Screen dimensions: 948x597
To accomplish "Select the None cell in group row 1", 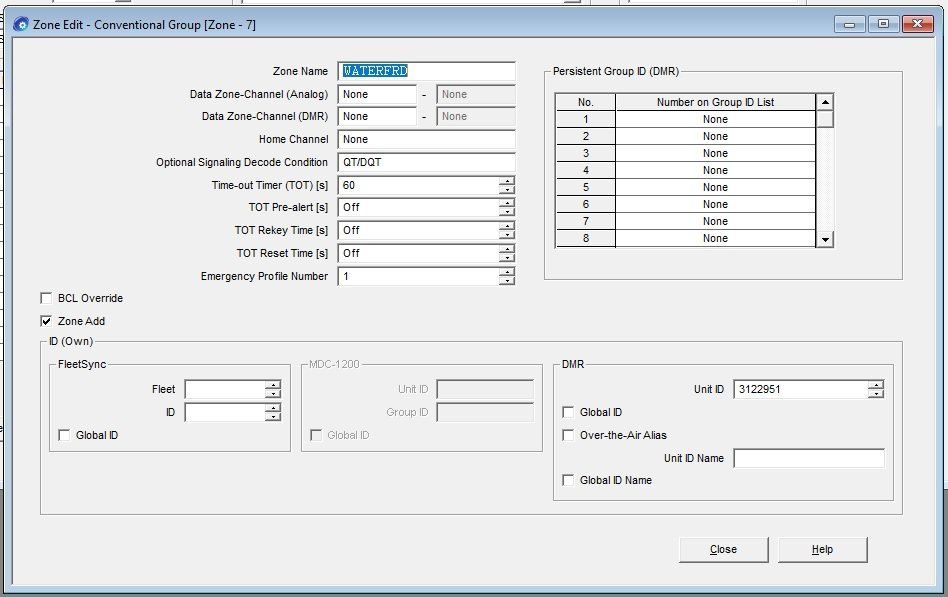I will tap(715, 120).
